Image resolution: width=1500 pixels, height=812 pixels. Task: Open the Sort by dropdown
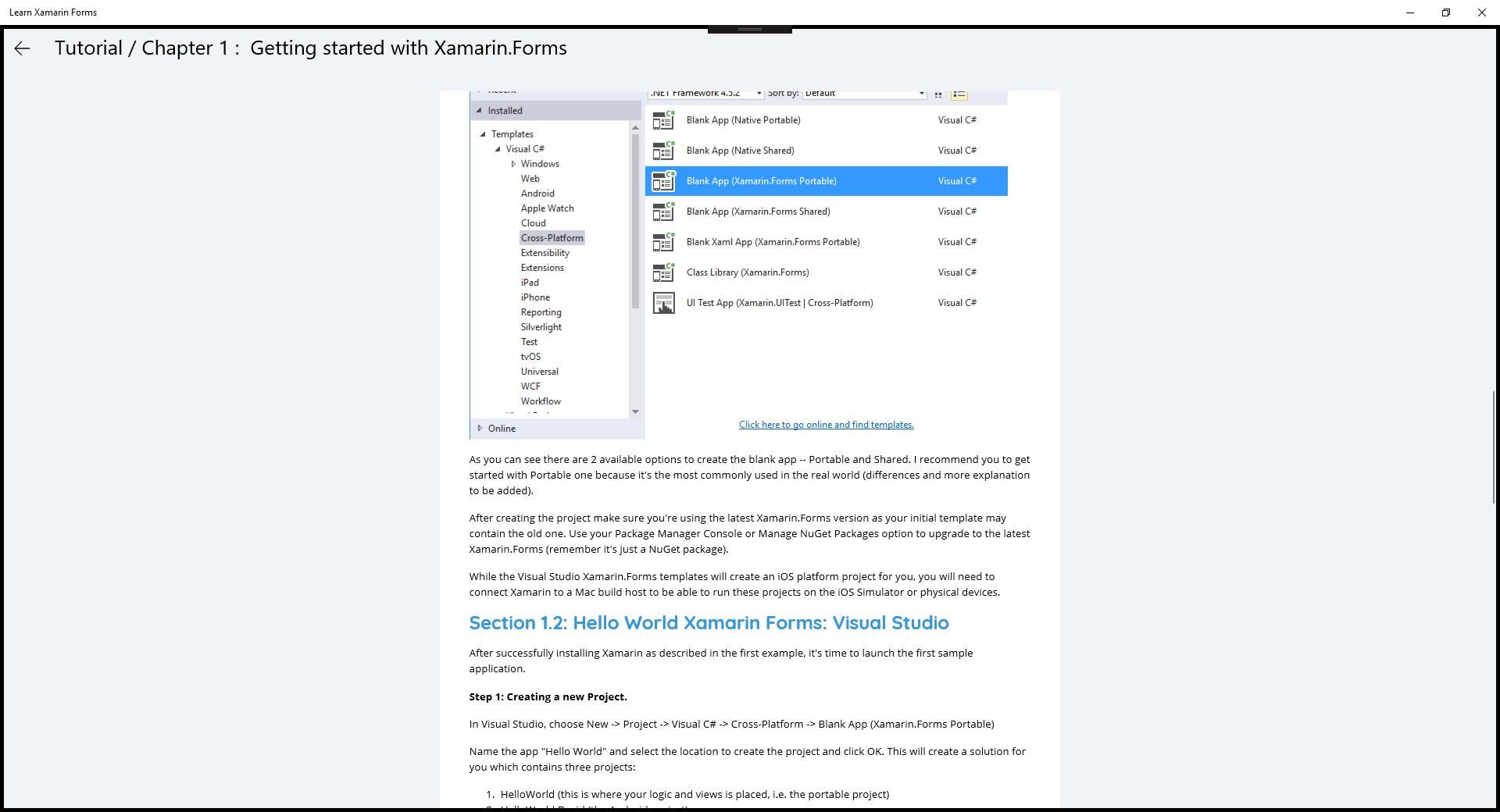click(x=922, y=94)
